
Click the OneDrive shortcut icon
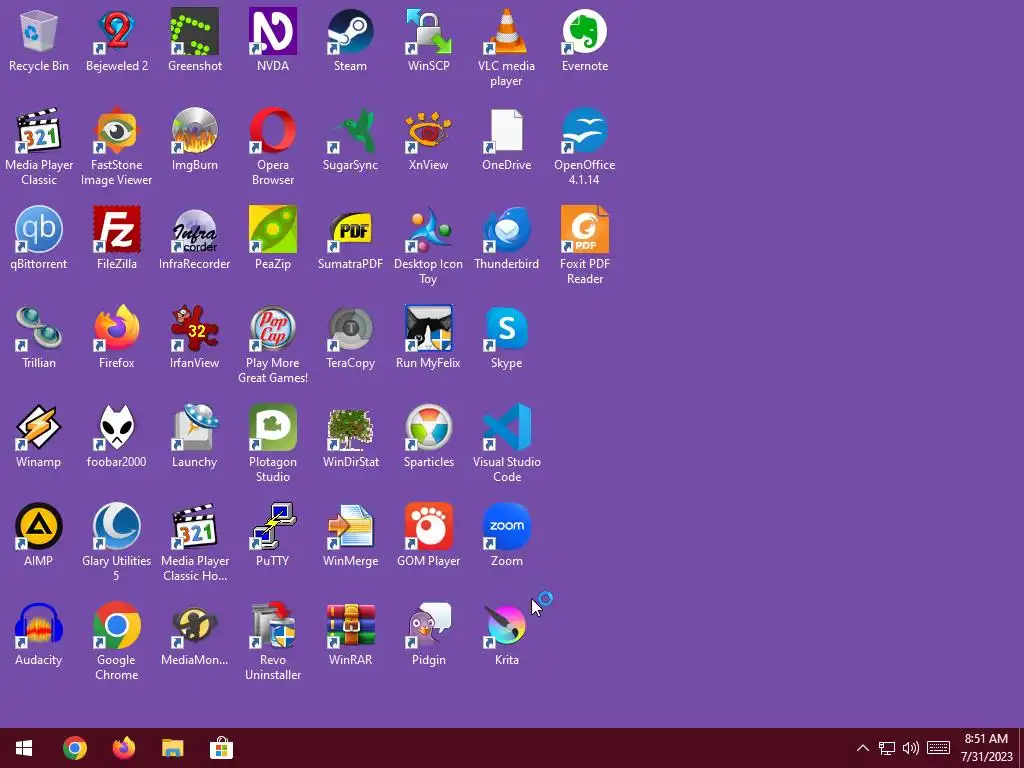point(506,131)
